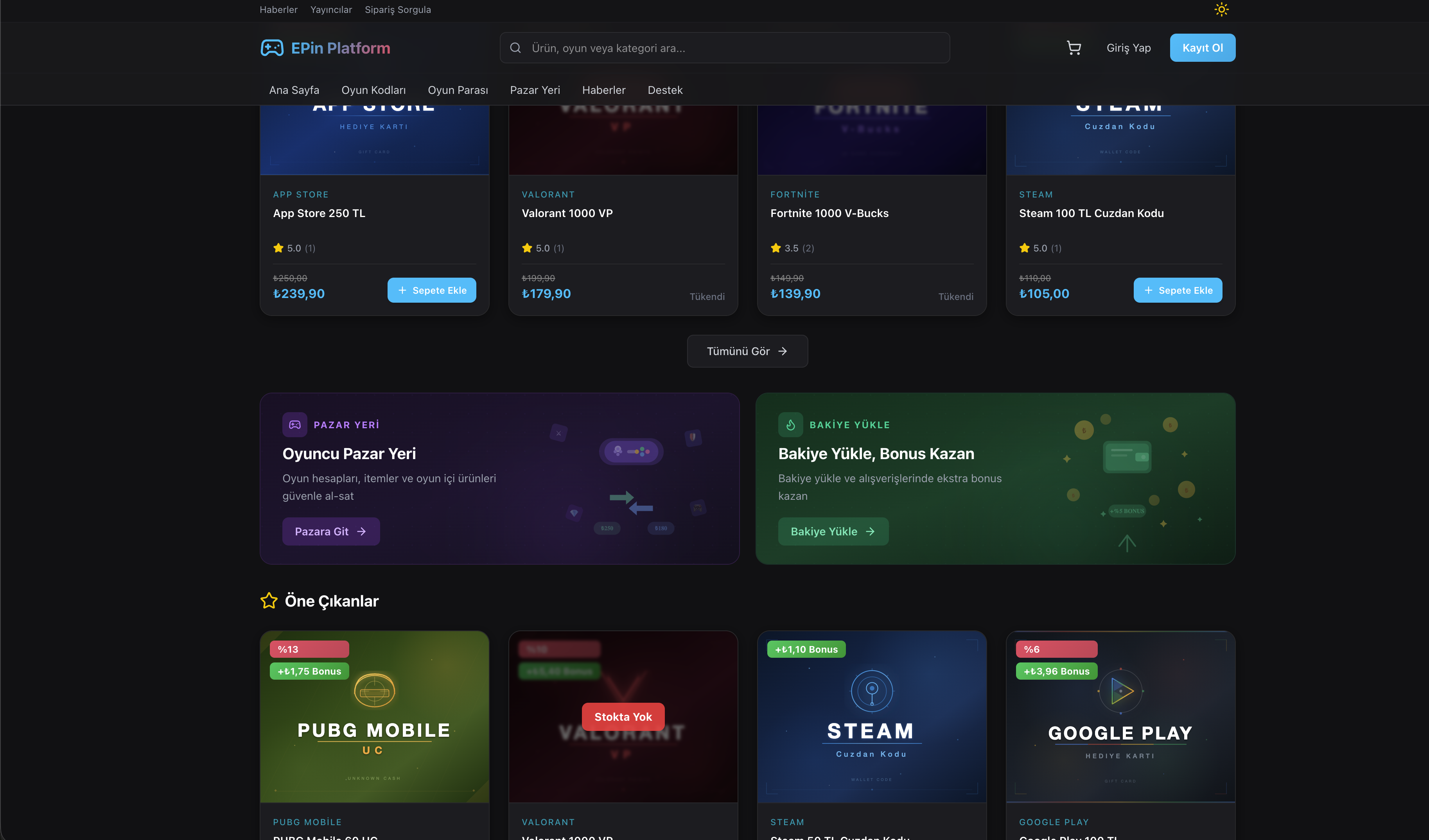Viewport: 1429px width, 840px height.
Task: Click the Pazar Yeri gamepad badge icon
Action: 294,425
